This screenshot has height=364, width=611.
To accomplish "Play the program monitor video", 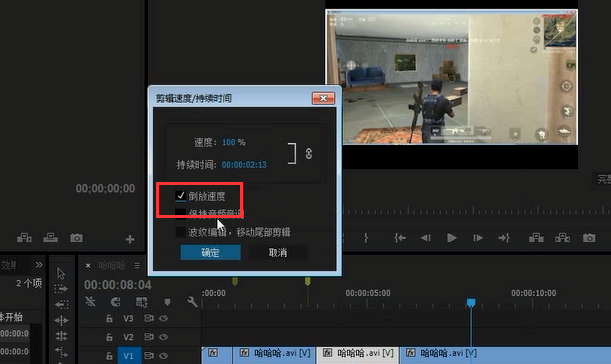I will [452, 238].
